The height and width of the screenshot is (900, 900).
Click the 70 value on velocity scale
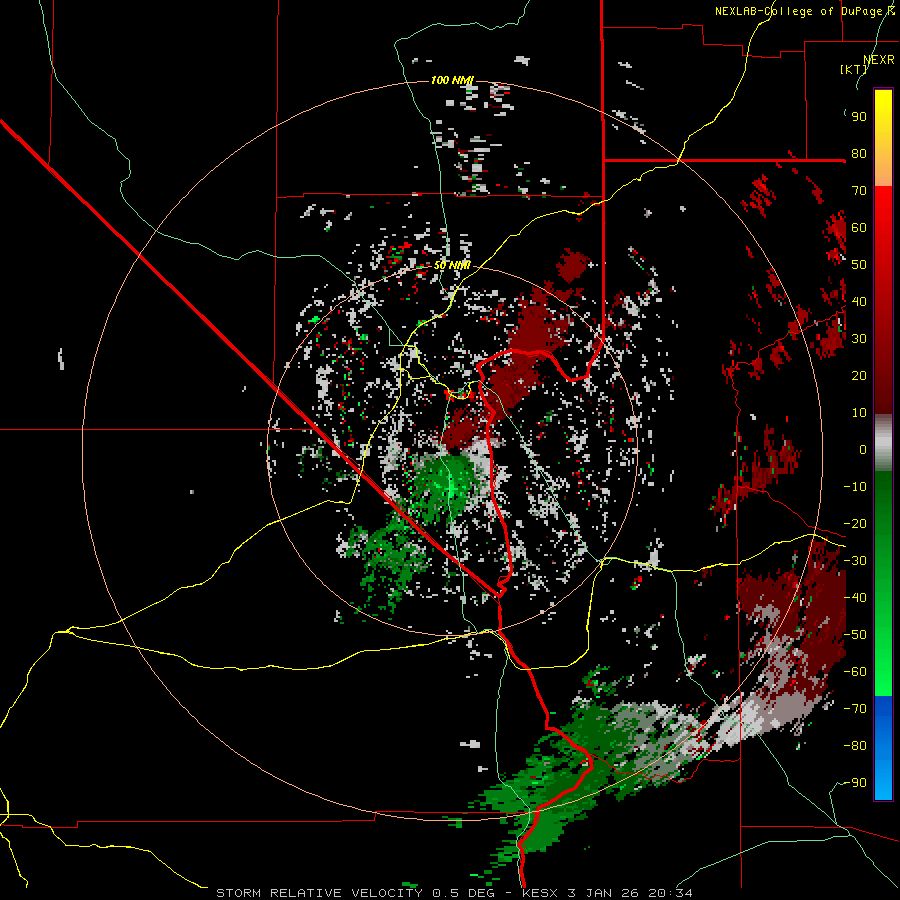pyautogui.click(x=859, y=191)
